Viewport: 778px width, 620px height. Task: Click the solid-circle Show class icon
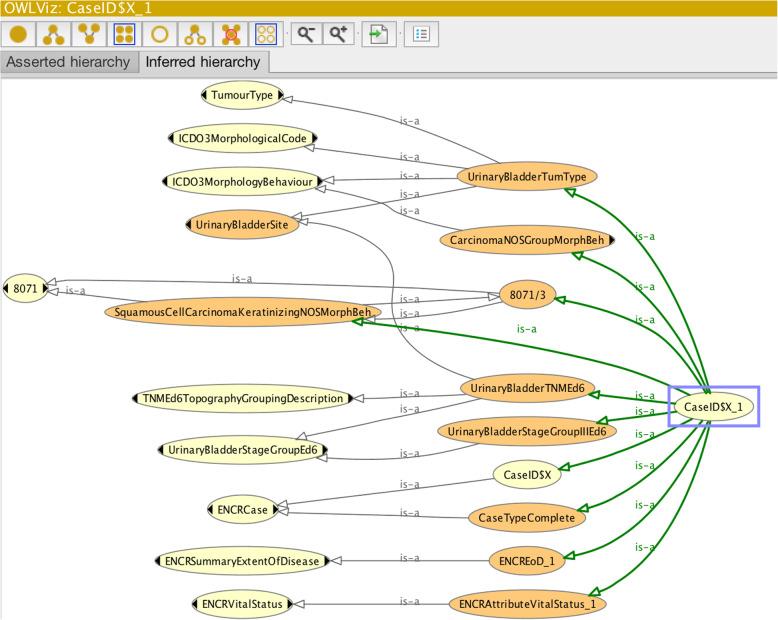(x=19, y=33)
